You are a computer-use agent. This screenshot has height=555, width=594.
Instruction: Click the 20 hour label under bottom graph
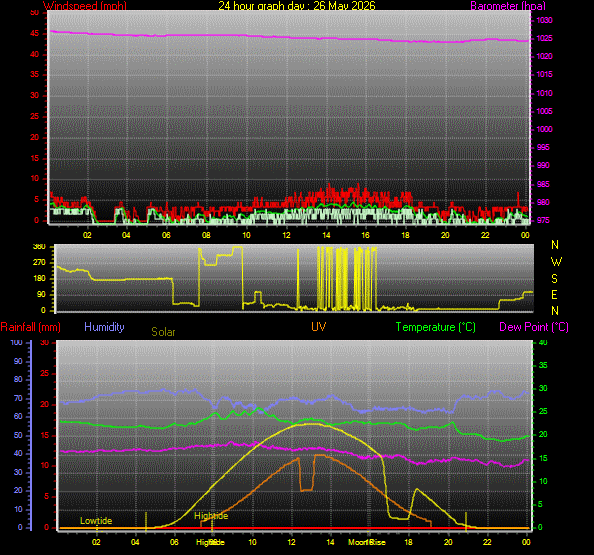[448, 542]
